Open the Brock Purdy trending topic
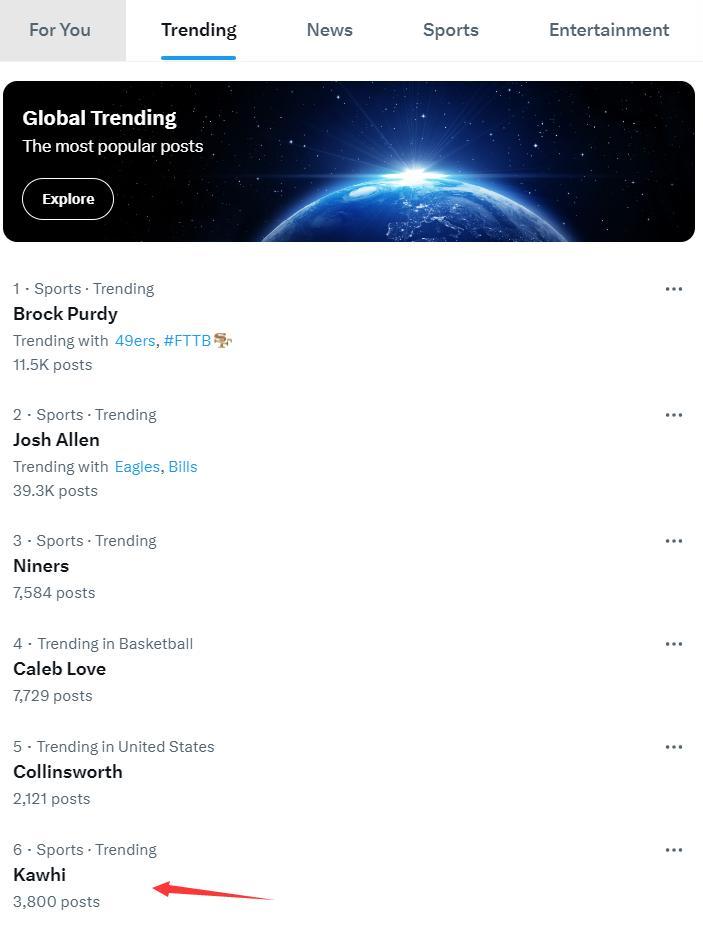 tap(65, 314)
